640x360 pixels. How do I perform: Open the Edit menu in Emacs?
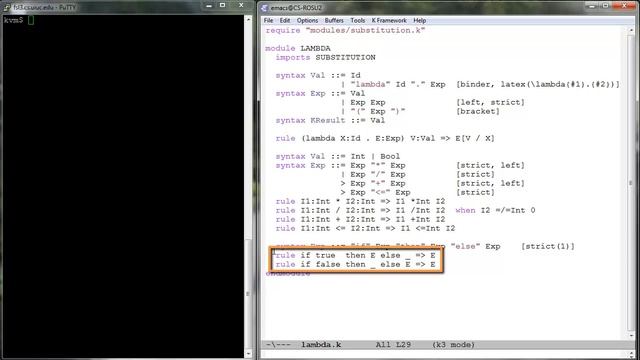pos(284,20)
